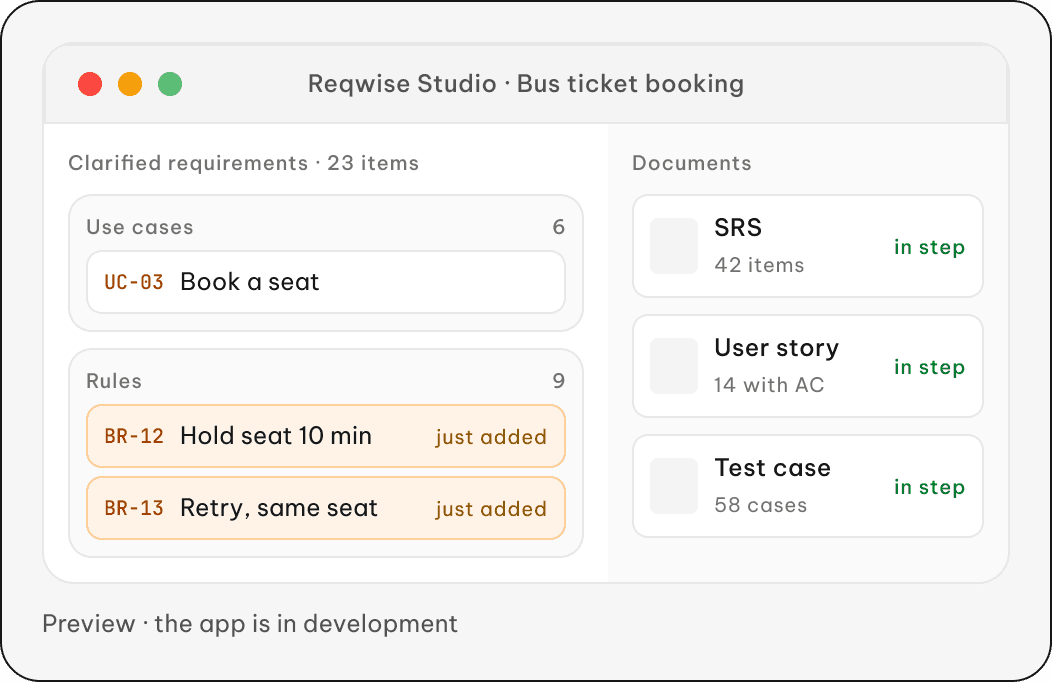Click the BR-12 rule ID code
Viewport: 1052px width, 682px height.
point(134,437)
